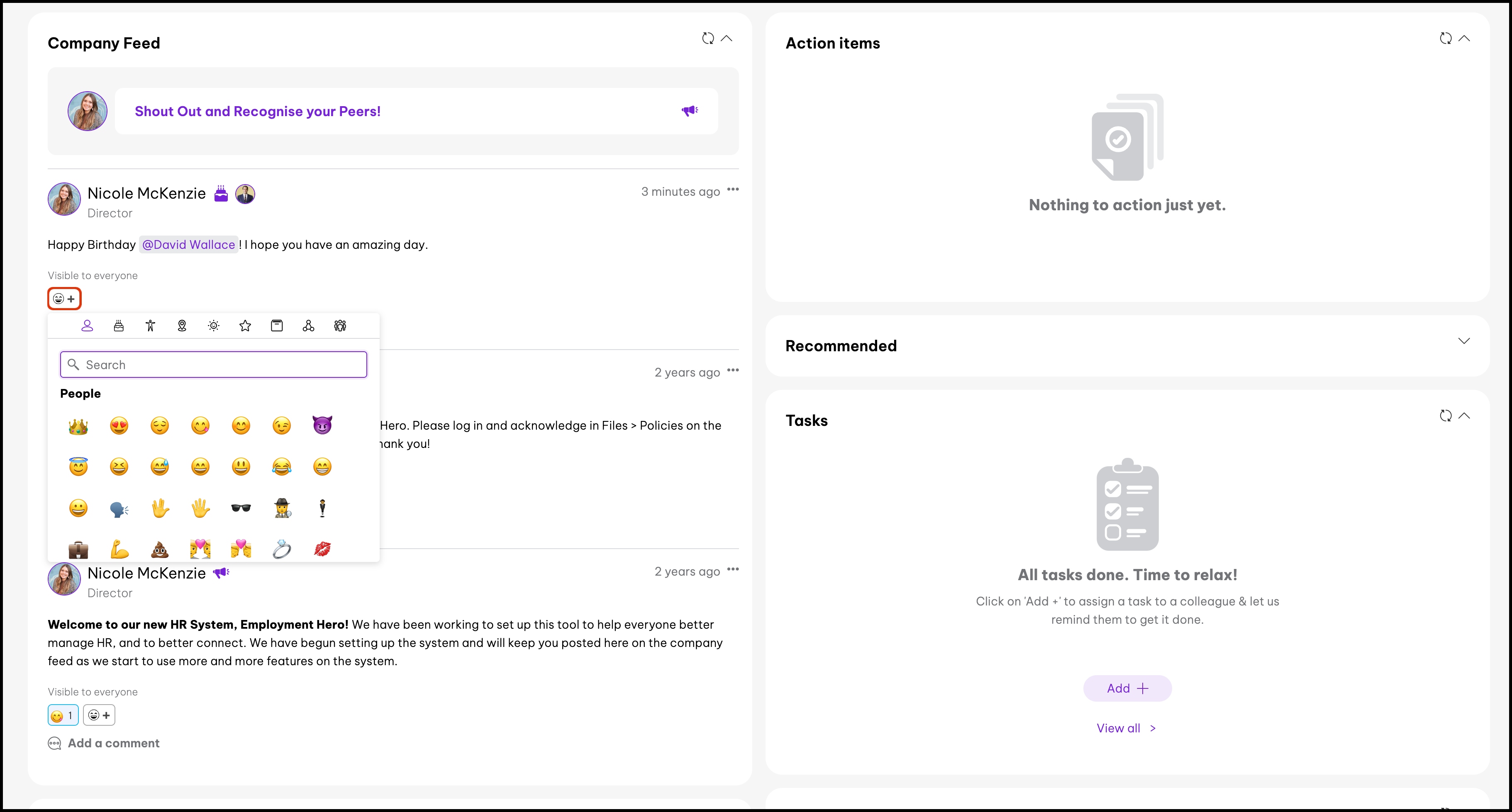Screen dimensions: 1512x812
Task: Open the add reaction button on the welcome post
Action: coord(99,715)
